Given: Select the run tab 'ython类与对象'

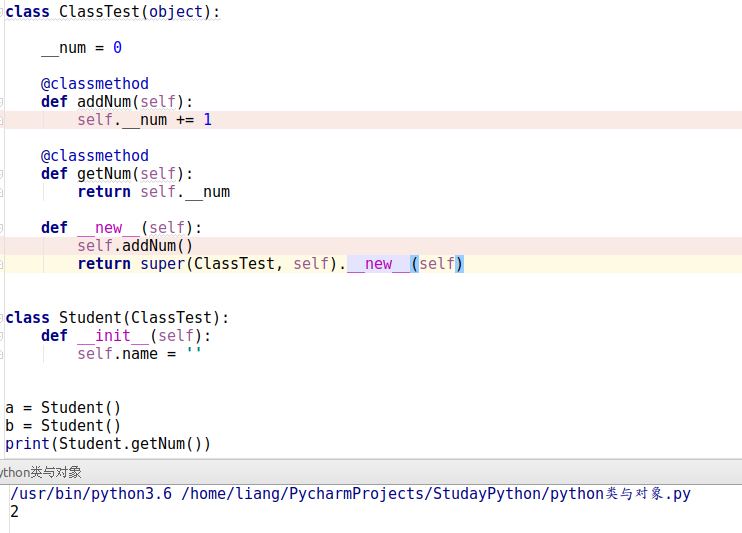Looking at the screenshot, I should click(x=41, y=472).
